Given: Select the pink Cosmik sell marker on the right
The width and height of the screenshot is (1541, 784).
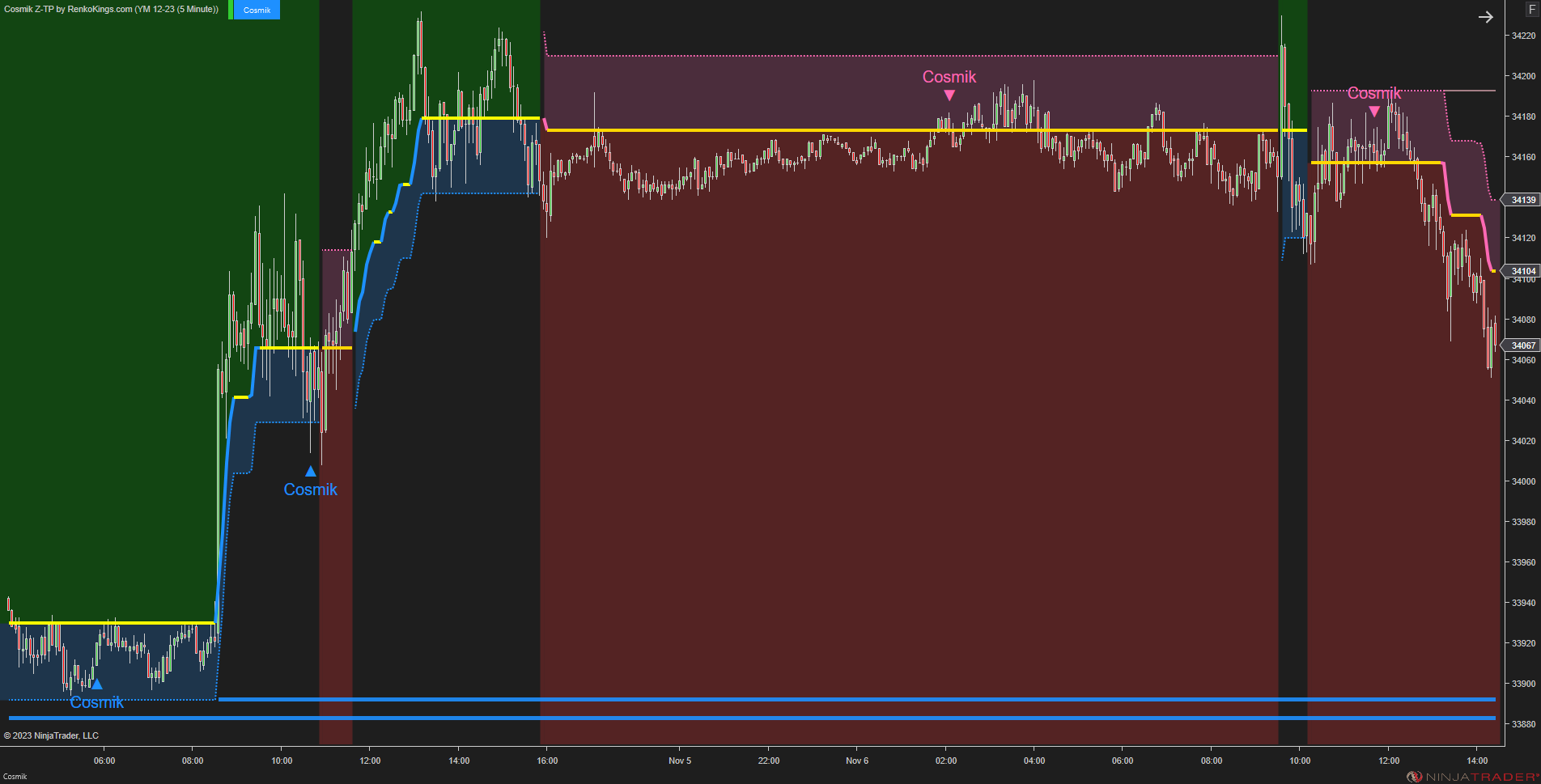Looking at the screenshot, I should point(1374,110).
